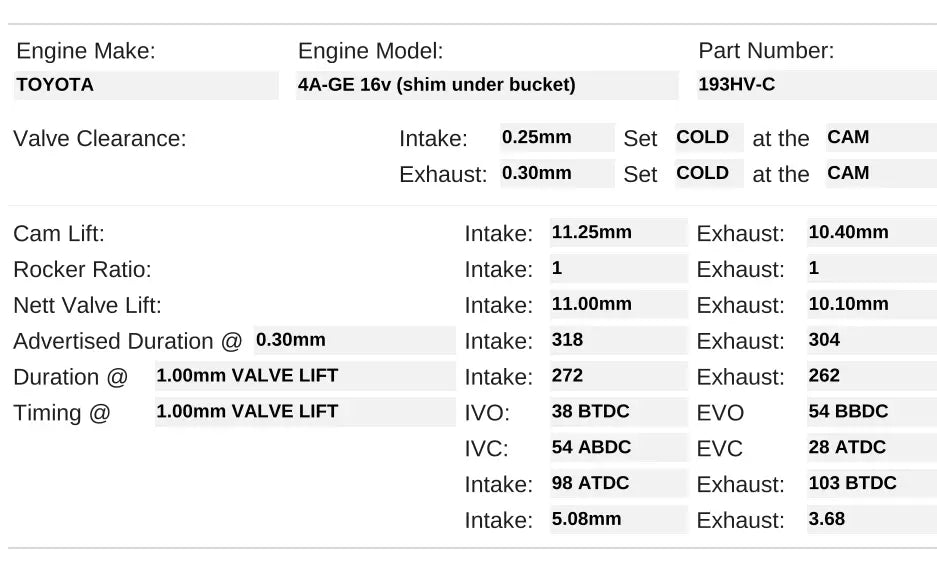Select the exhaust valve clearance 0.30mm field
Image resolution: width=937 pixels, height=587 pixels.
pos(557,173)
